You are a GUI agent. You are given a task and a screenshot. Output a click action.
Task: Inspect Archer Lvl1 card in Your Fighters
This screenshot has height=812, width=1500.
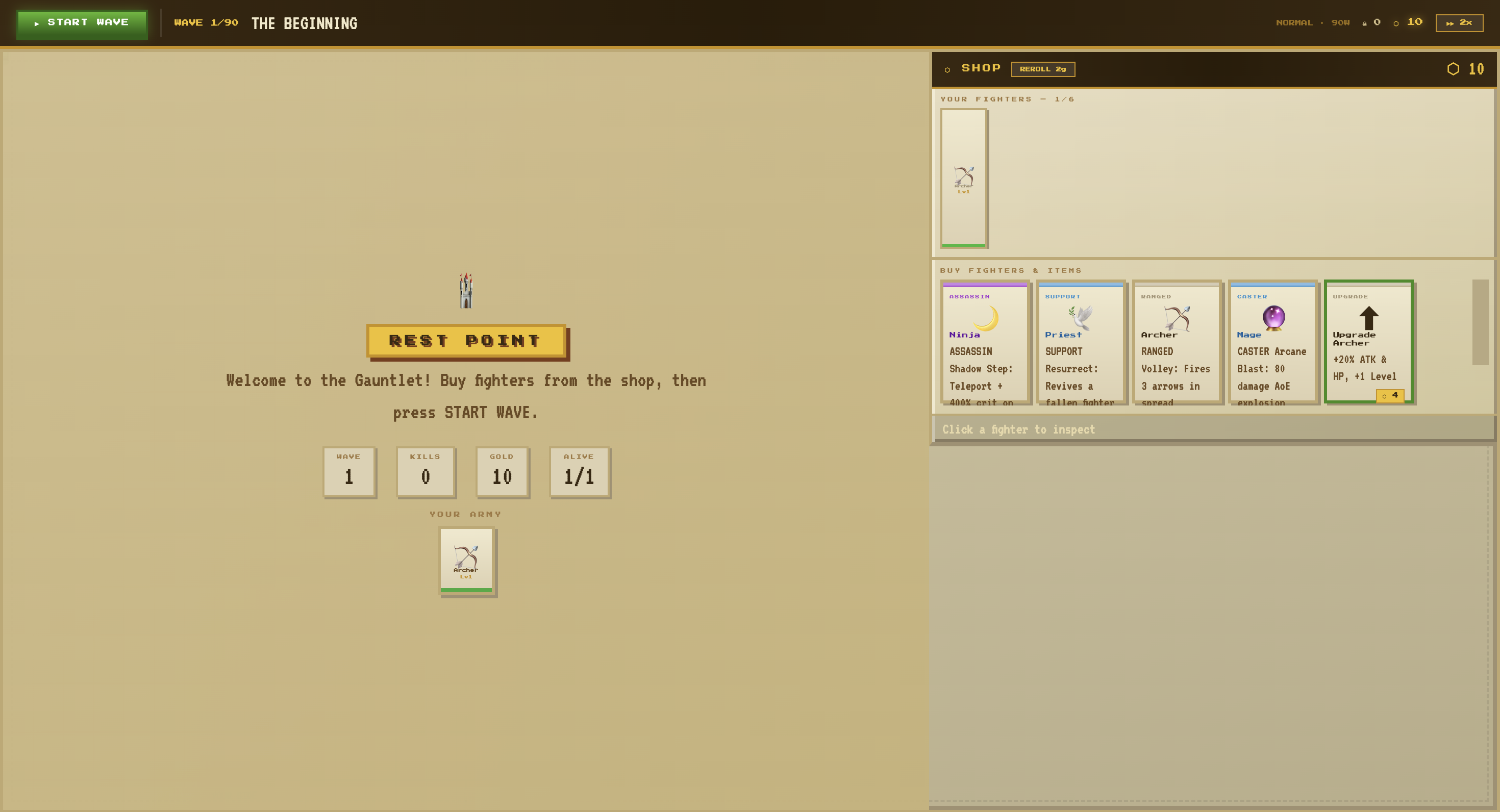964,178
